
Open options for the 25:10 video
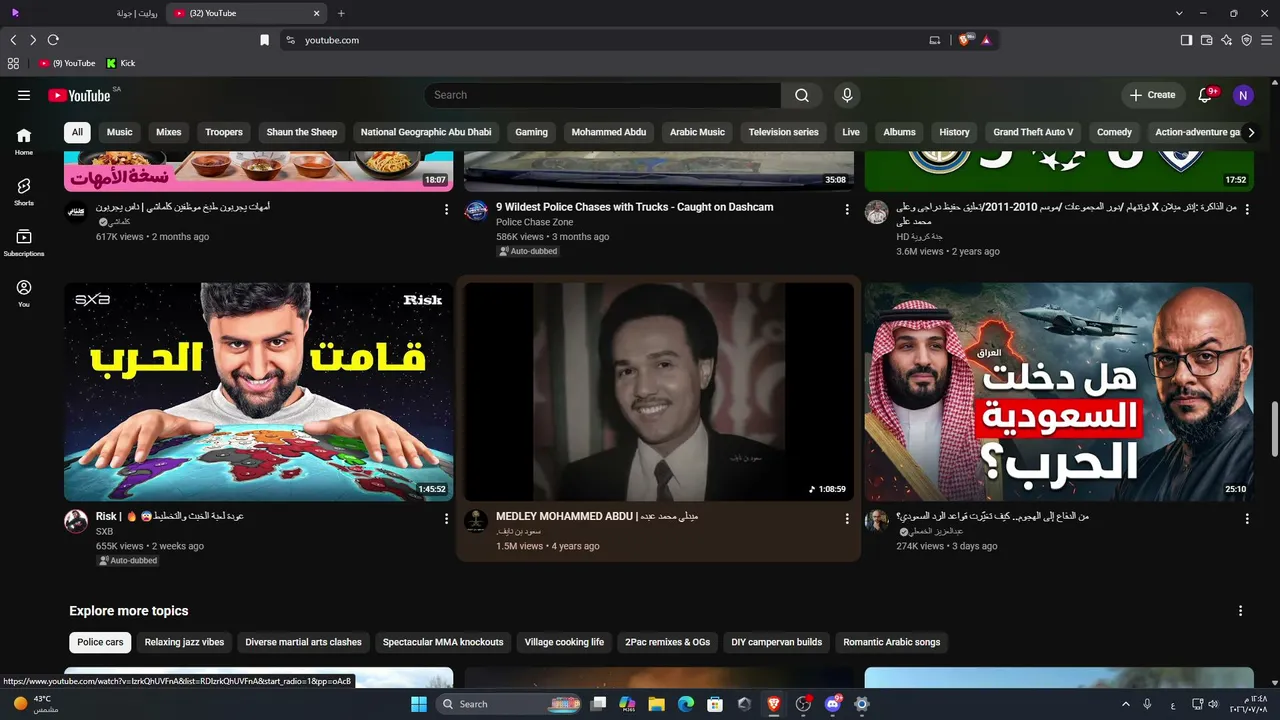[1247, 519]
